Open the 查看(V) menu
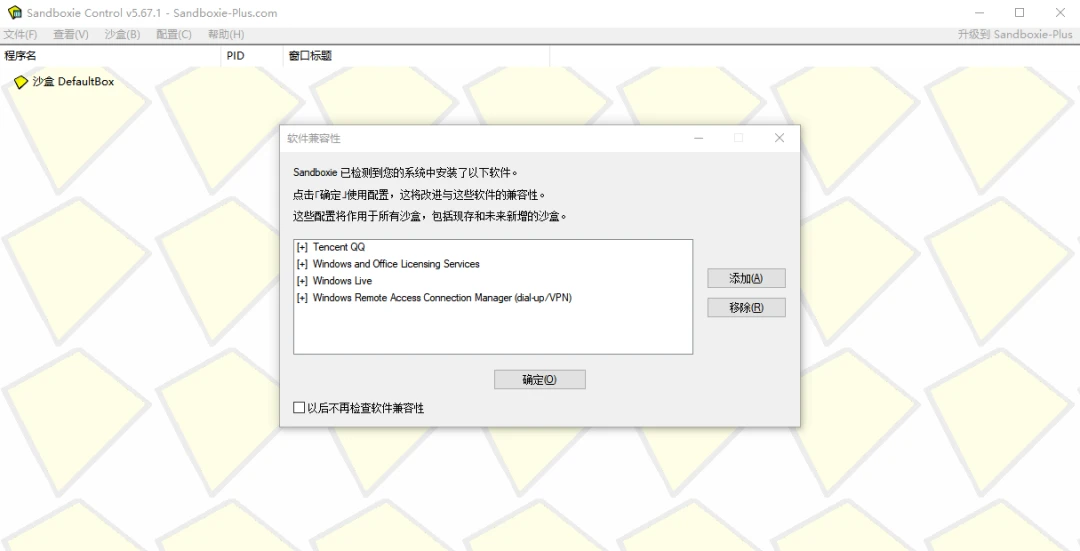The width and height of the screenshot is (1080, 551). pos(71,34)
